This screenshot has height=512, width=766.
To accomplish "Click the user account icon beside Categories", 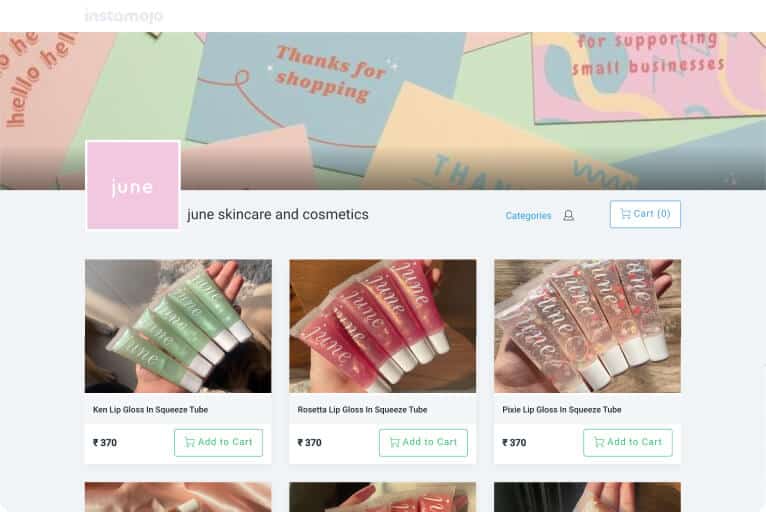I will (568, 215).
